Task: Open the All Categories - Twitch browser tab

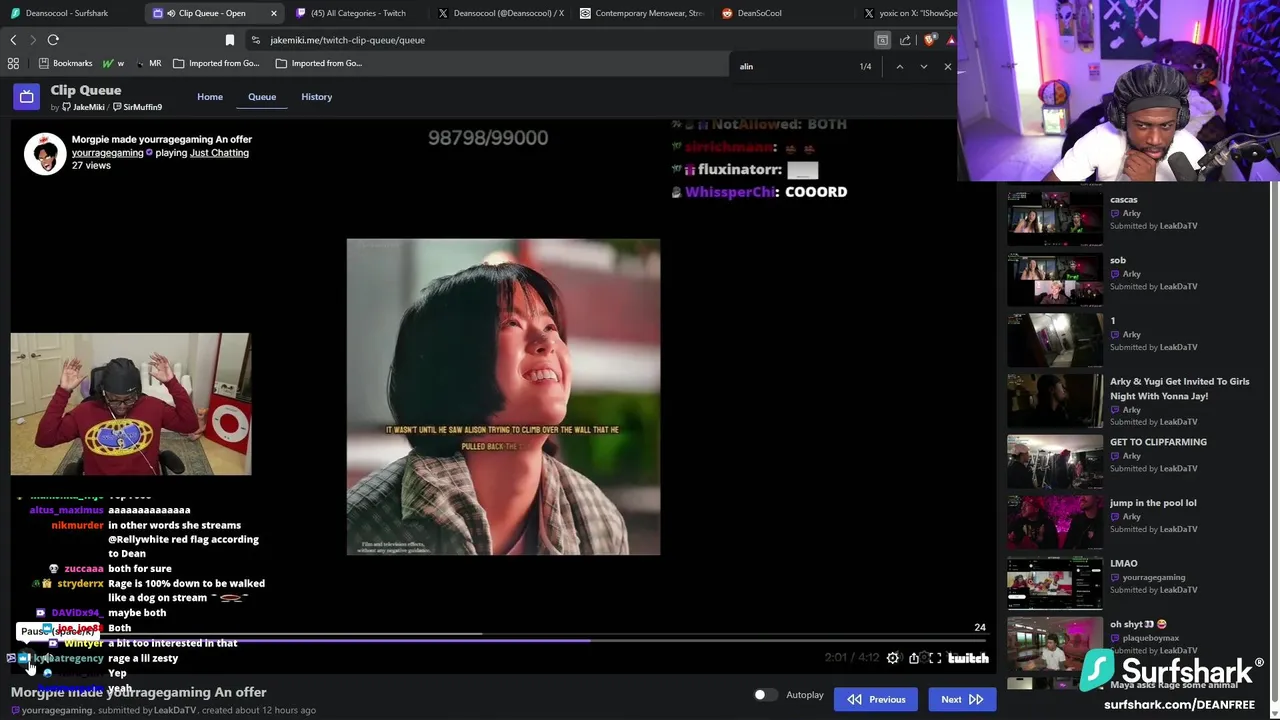Action: tap(357, 13)
